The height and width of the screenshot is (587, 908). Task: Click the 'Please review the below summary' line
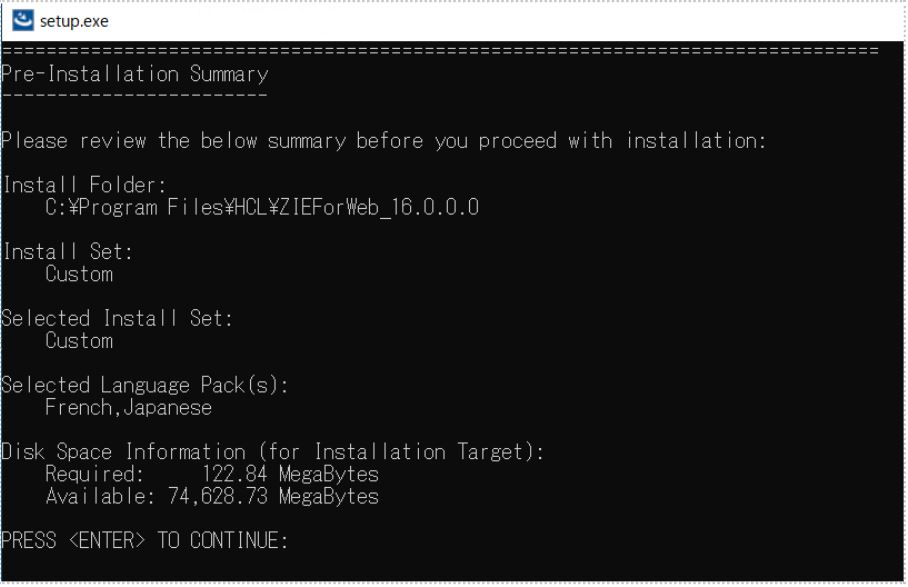coord(383,141)
